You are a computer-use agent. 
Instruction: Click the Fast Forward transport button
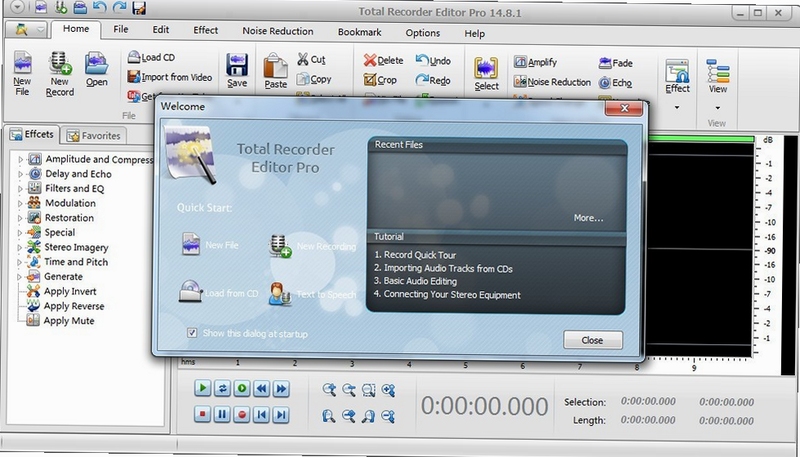coord(281,389)
